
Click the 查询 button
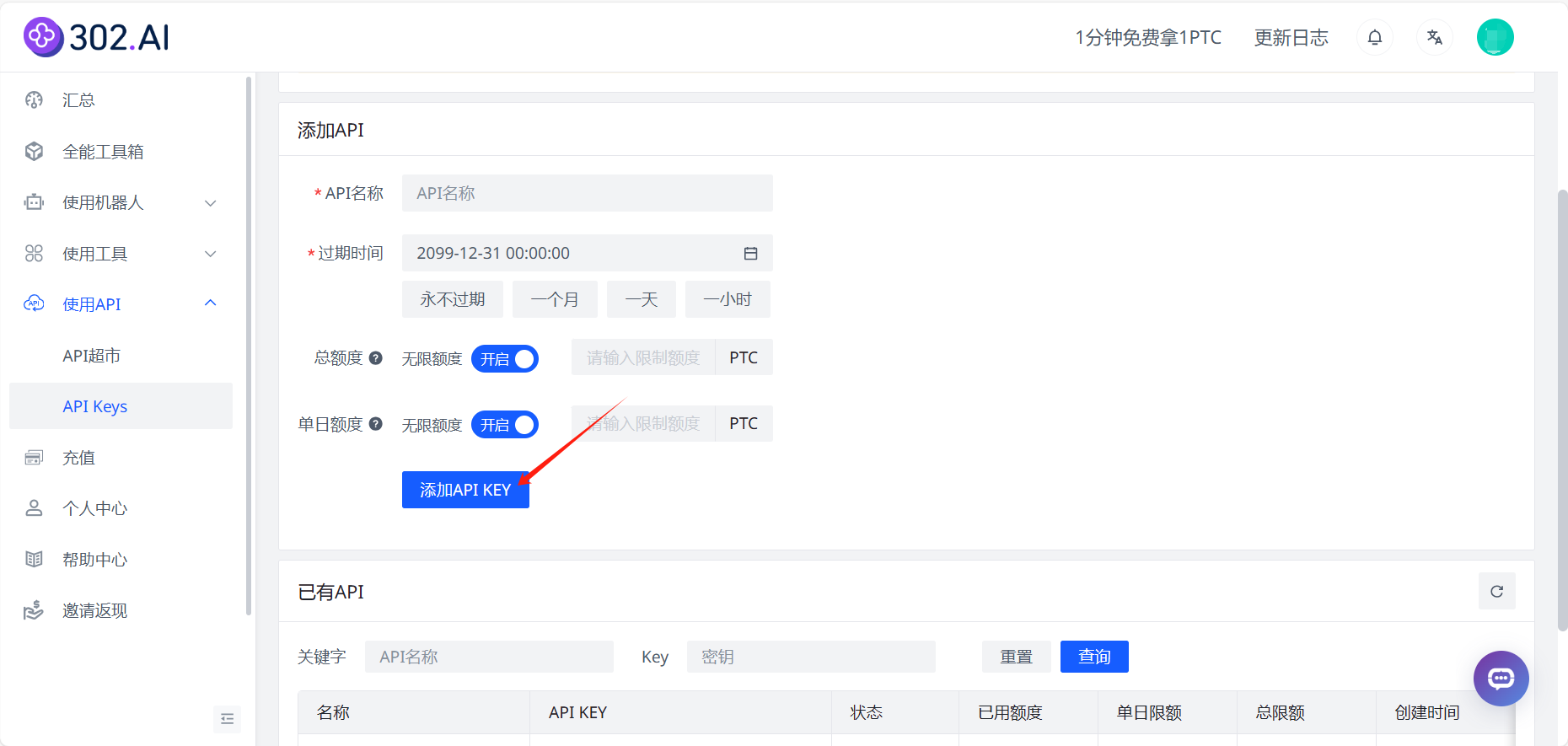(x=1094, y=657)
